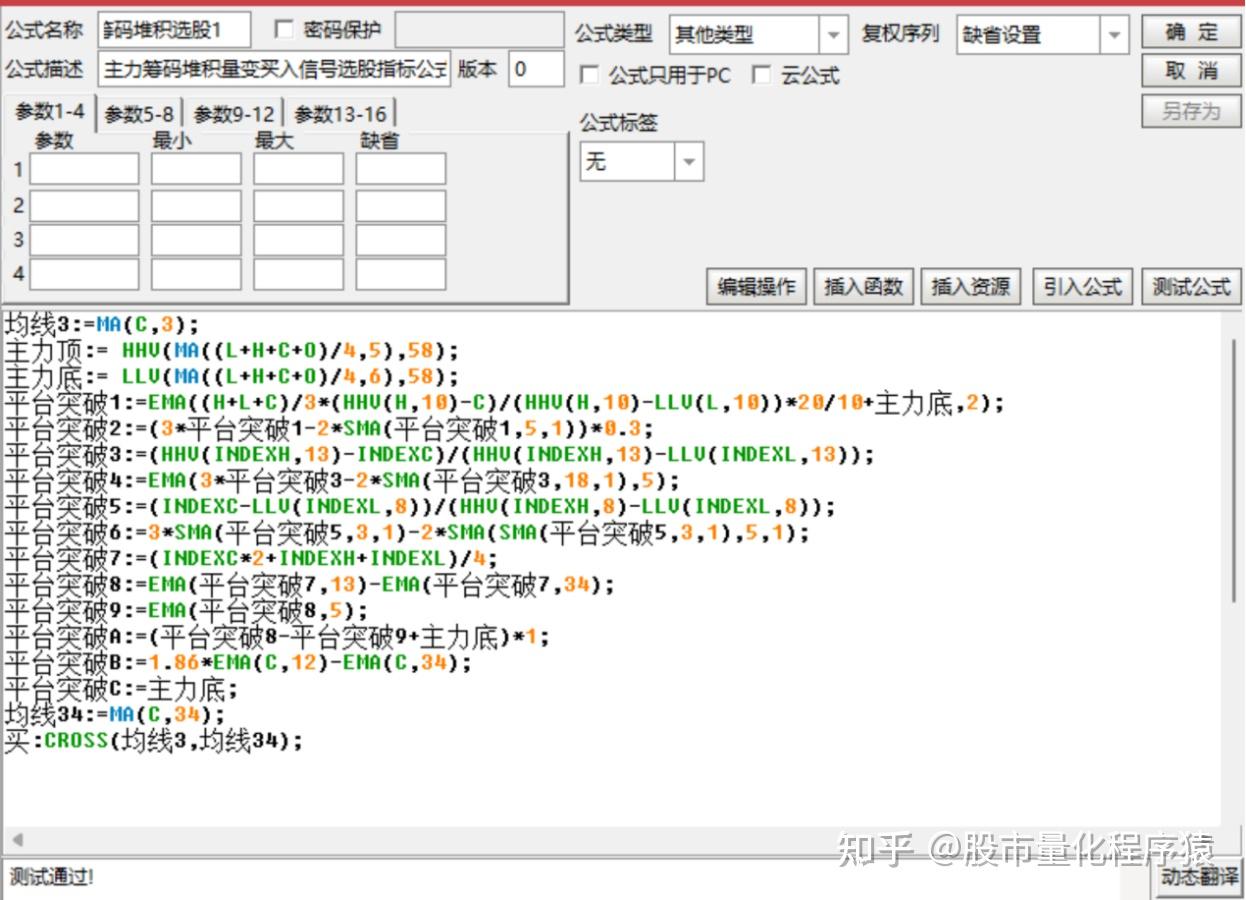The width and height of the screenshot is (1246, 900).
Task: Switch to 参数13-16 tab
Action: point(340,114)
